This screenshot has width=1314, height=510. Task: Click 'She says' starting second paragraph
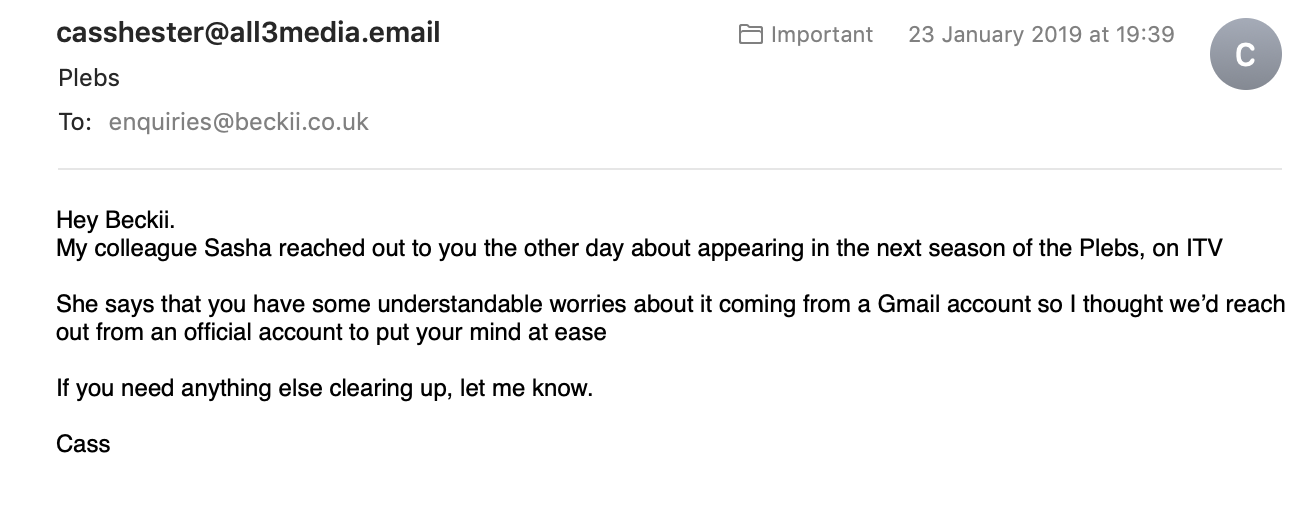100,304
